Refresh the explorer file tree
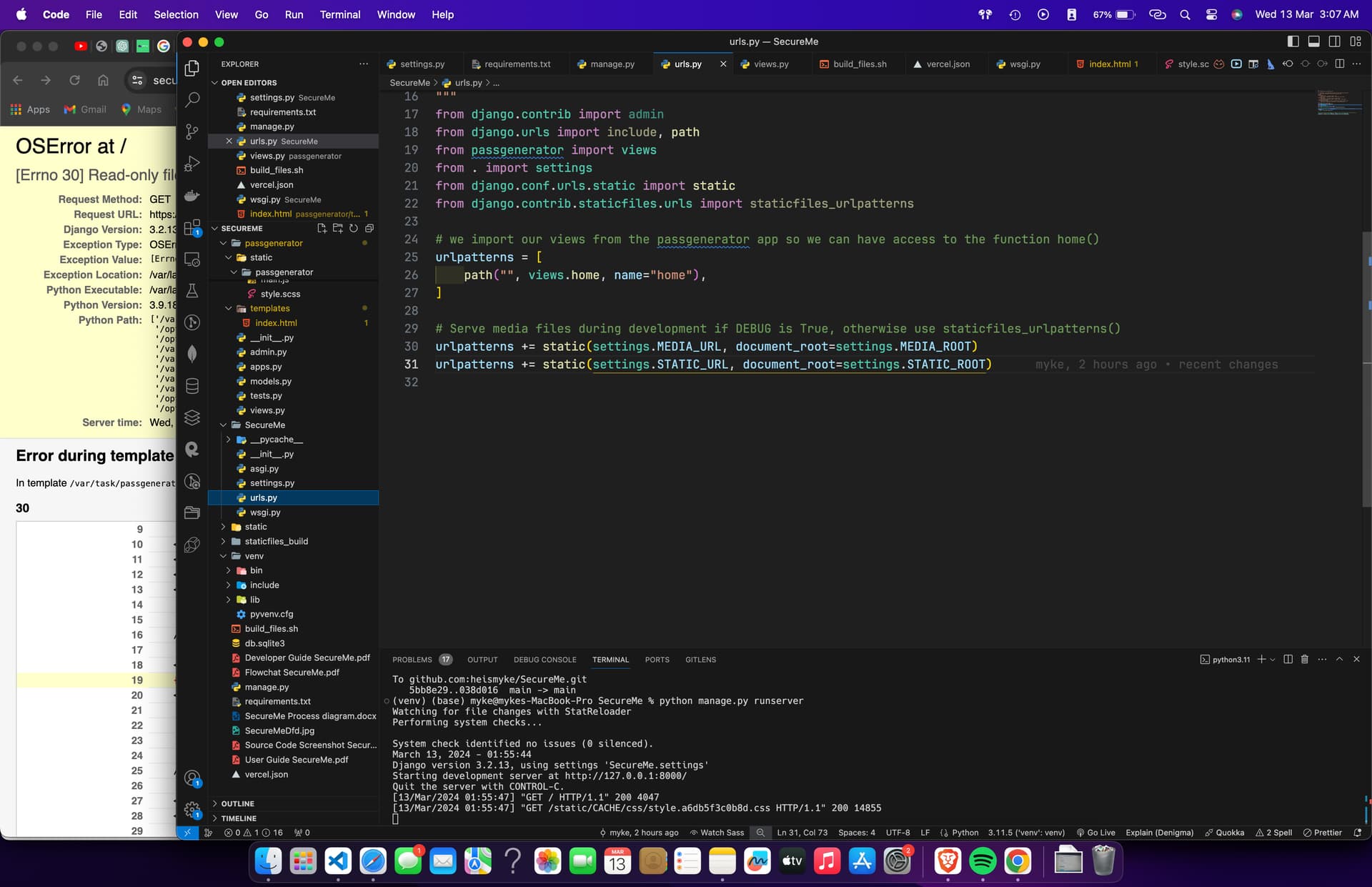1372x887 pixels. pyautogui.click(x=354, y=229)
